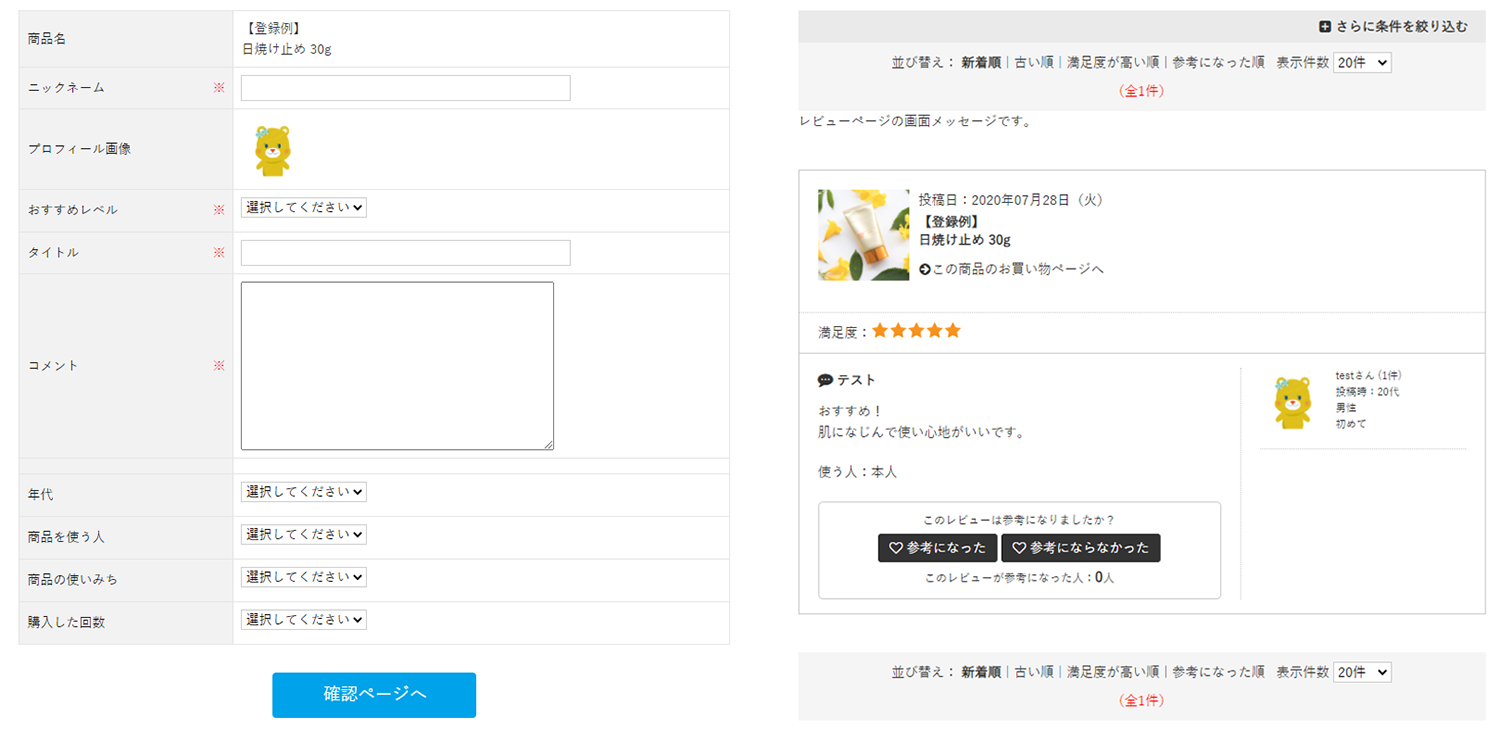Screen dimensions: 1500x730
Task: Click the 参考にならなかった button
Action: [1080, 548]
